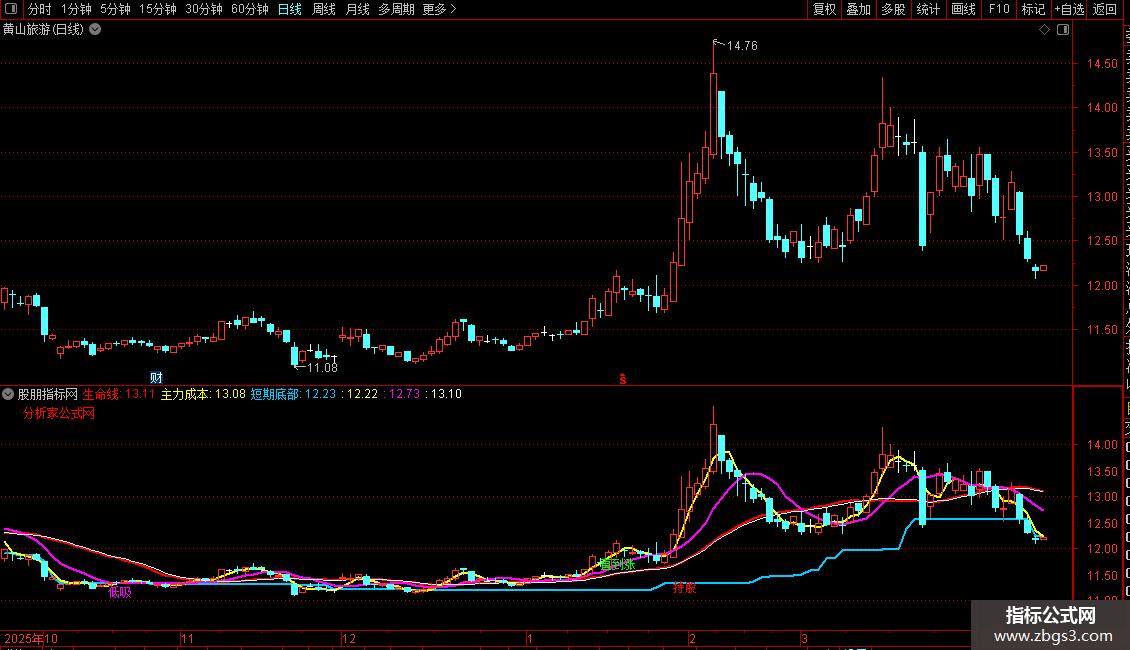
Task: Toggle the side panel icon beside 分时
Action: point(11,9)
